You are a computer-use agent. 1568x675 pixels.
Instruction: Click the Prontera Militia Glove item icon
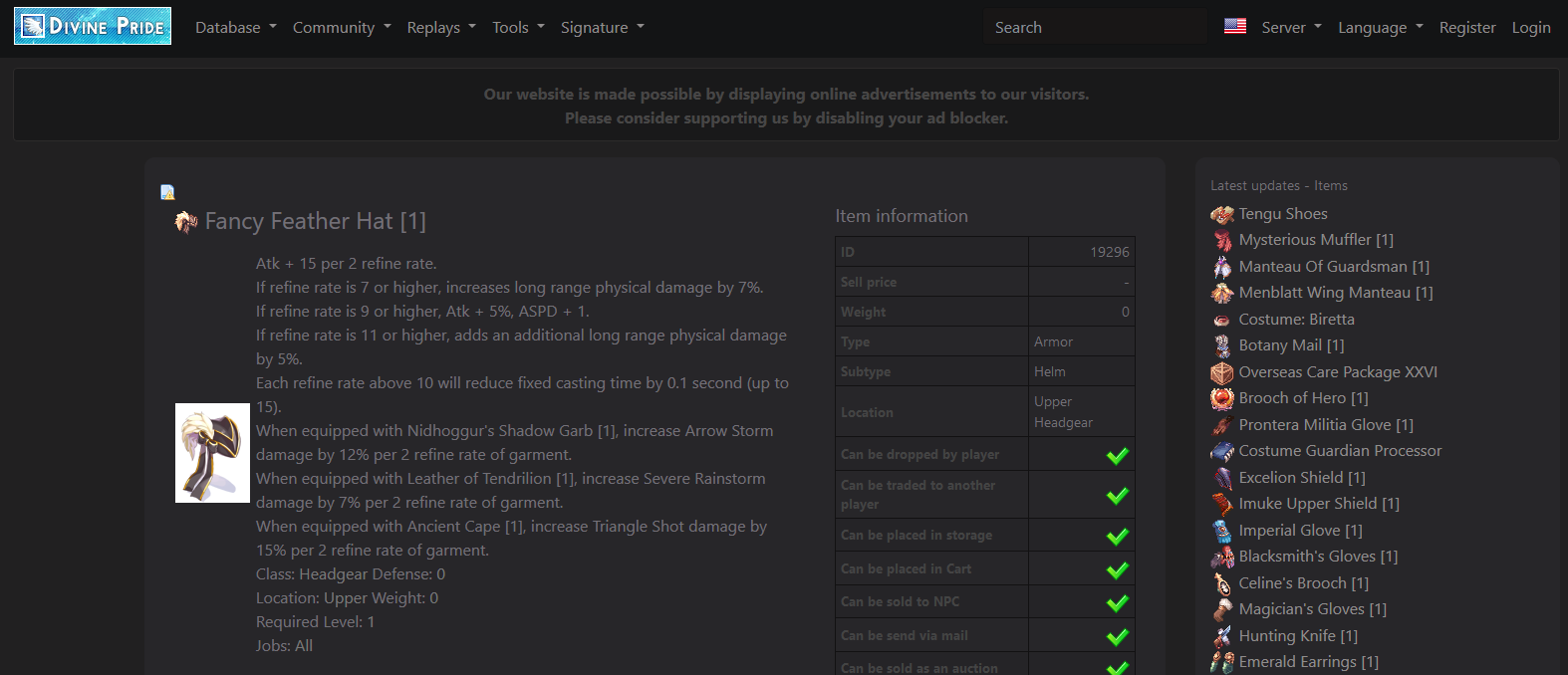[1222, 425]
